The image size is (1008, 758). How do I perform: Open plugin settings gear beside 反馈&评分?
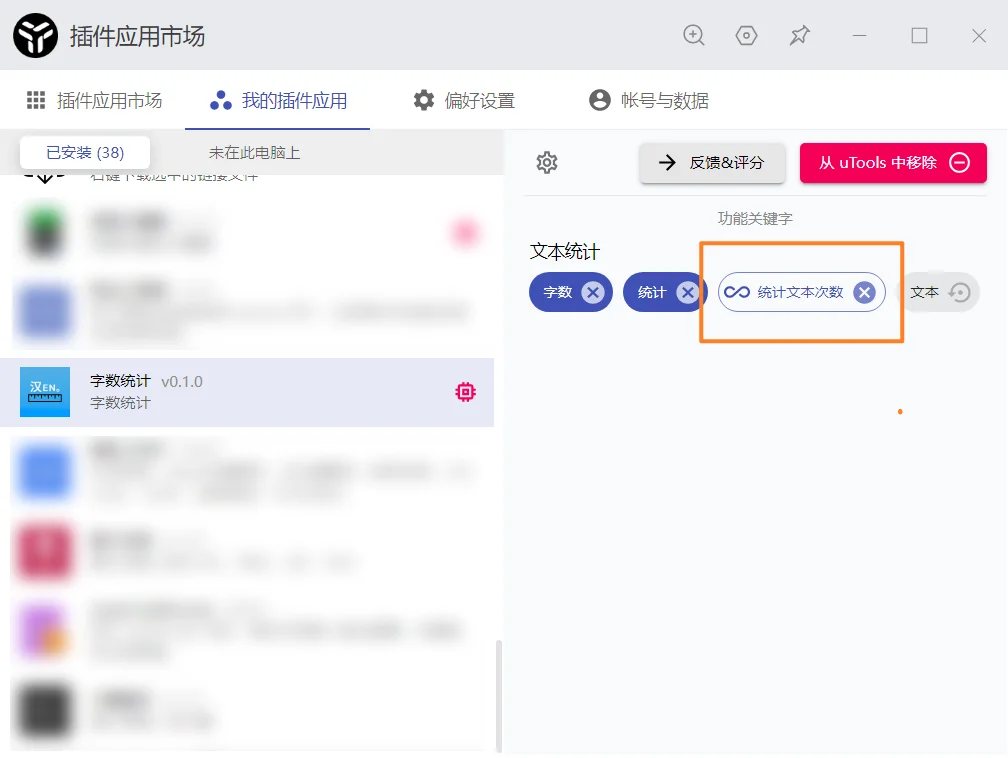point(547,163)
